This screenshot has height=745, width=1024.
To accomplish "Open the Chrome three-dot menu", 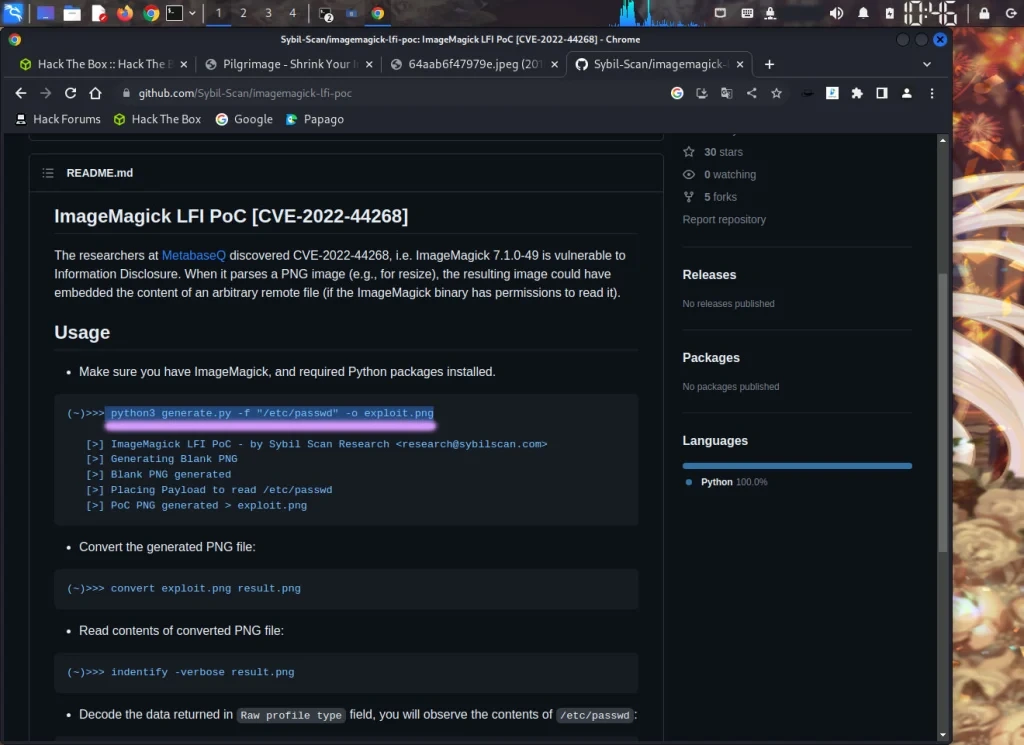I will 932,93.
